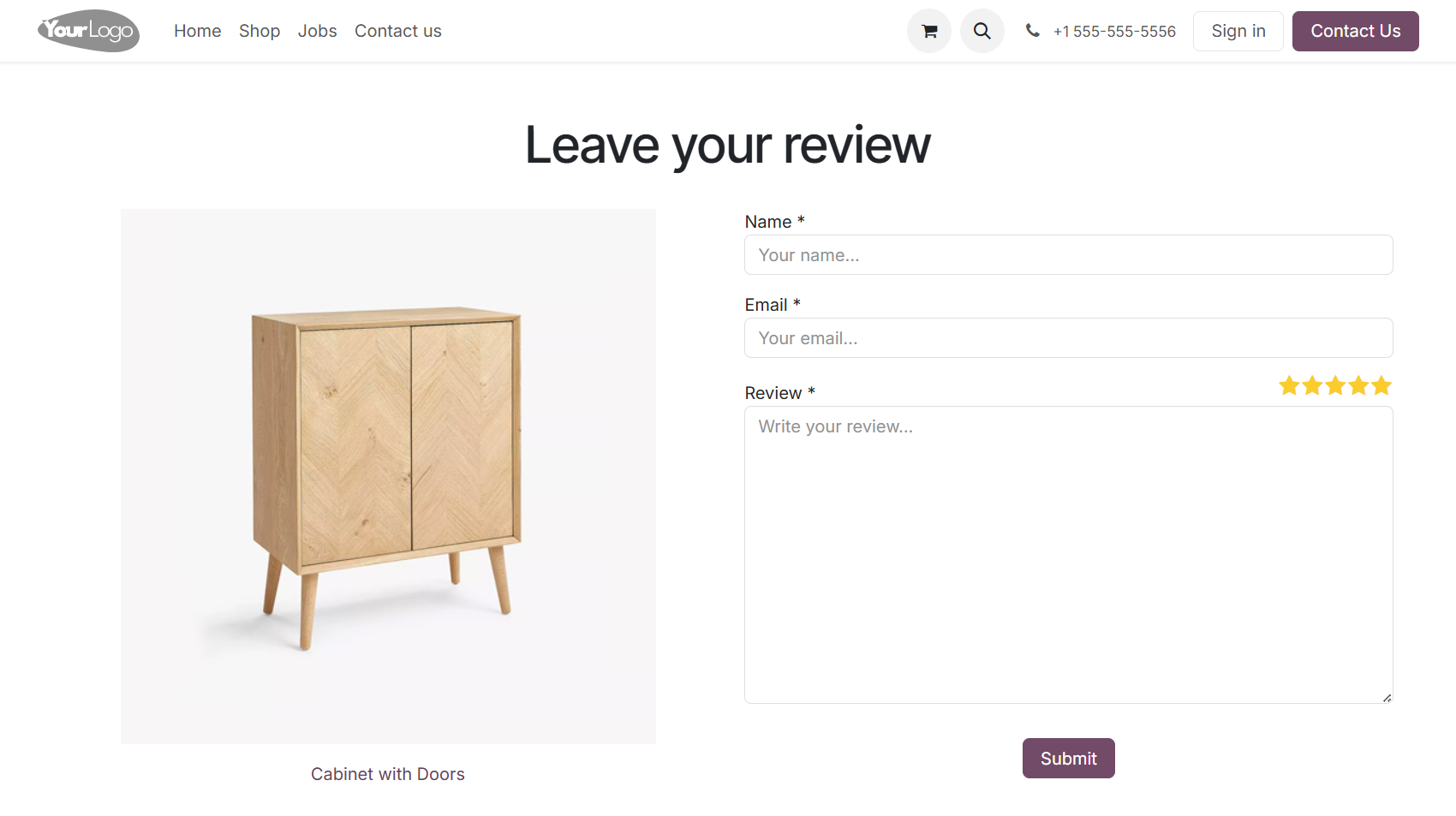Click the phone handset icon
Viewport: 1456px width, 816px height.
pyautogui.click(x=1032, y=31)
